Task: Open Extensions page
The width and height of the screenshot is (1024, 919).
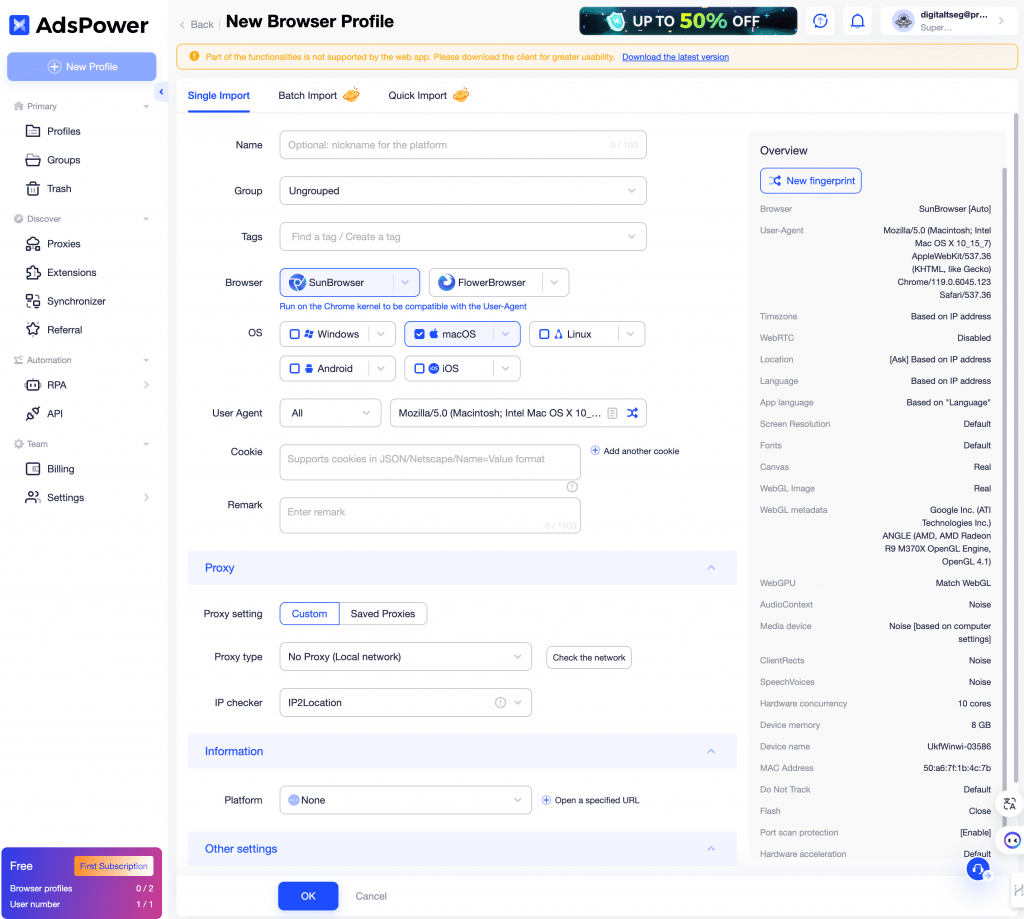Action: (x=71, y=272)
